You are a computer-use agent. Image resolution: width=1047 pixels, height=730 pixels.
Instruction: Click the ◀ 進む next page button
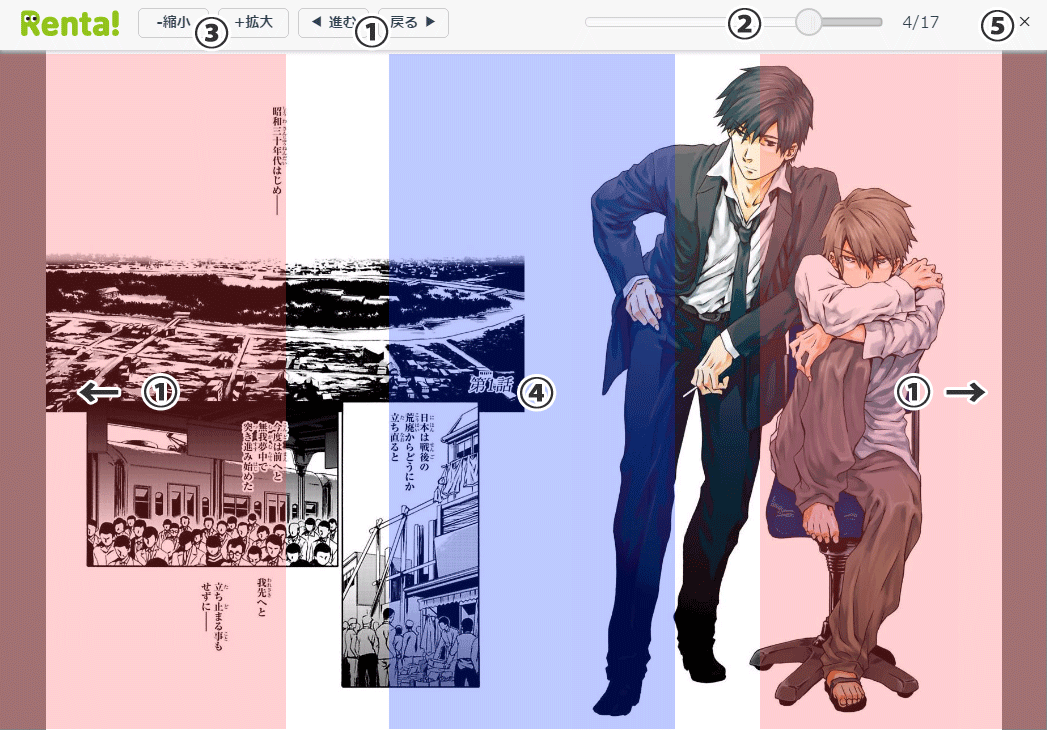click(x=333, y=23)
